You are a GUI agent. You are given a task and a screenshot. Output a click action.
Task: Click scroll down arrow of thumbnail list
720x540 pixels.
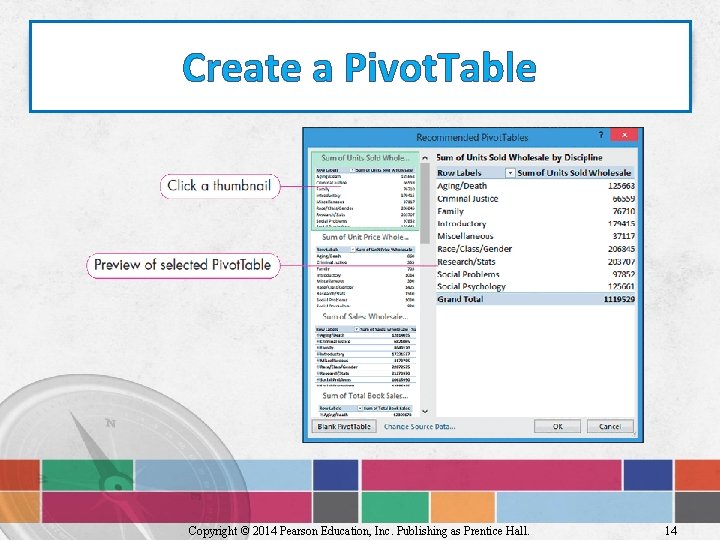[x=425, y=411]
